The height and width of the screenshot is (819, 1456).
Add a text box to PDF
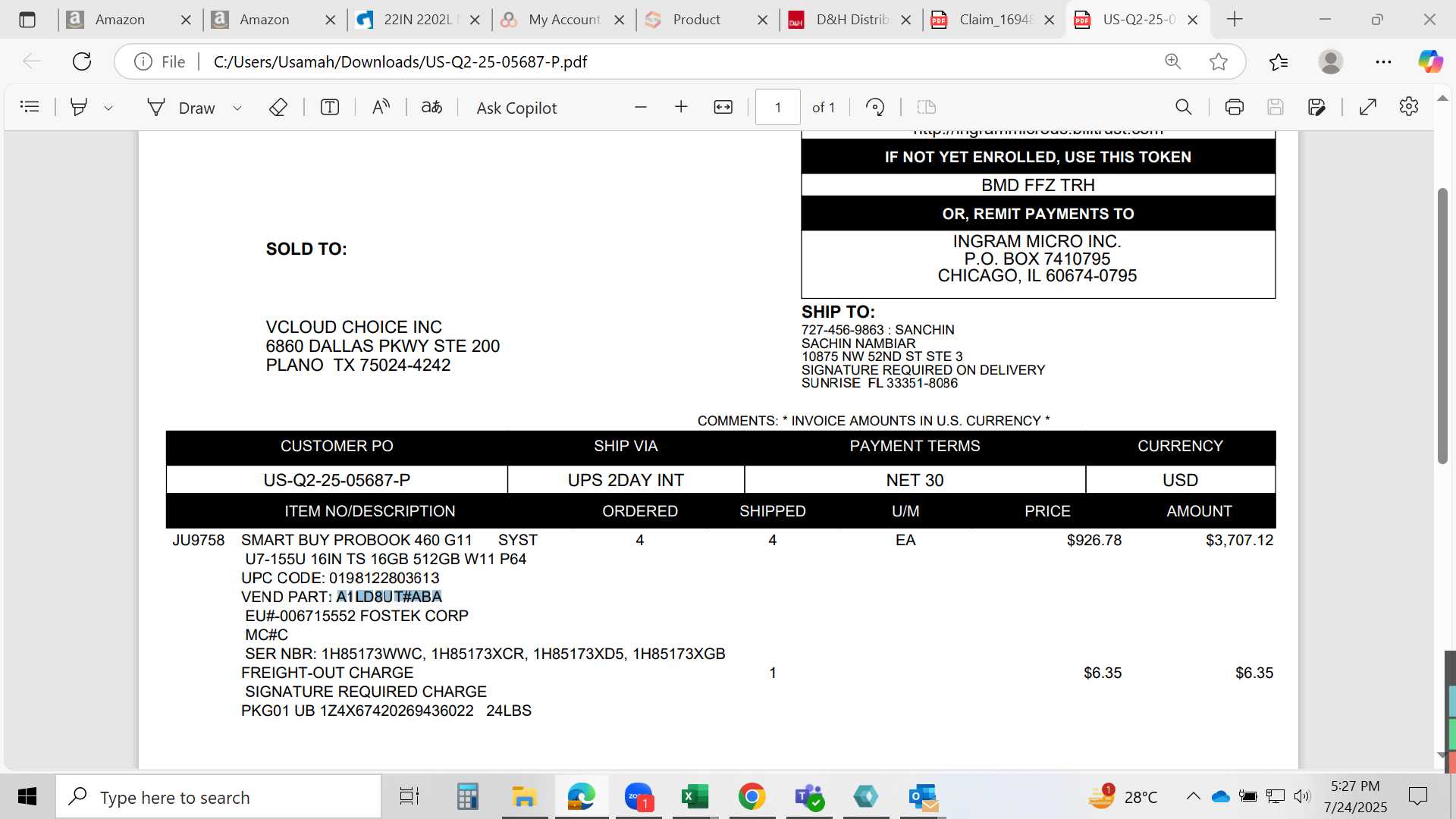pyautogui.click(x=330, y=107)
